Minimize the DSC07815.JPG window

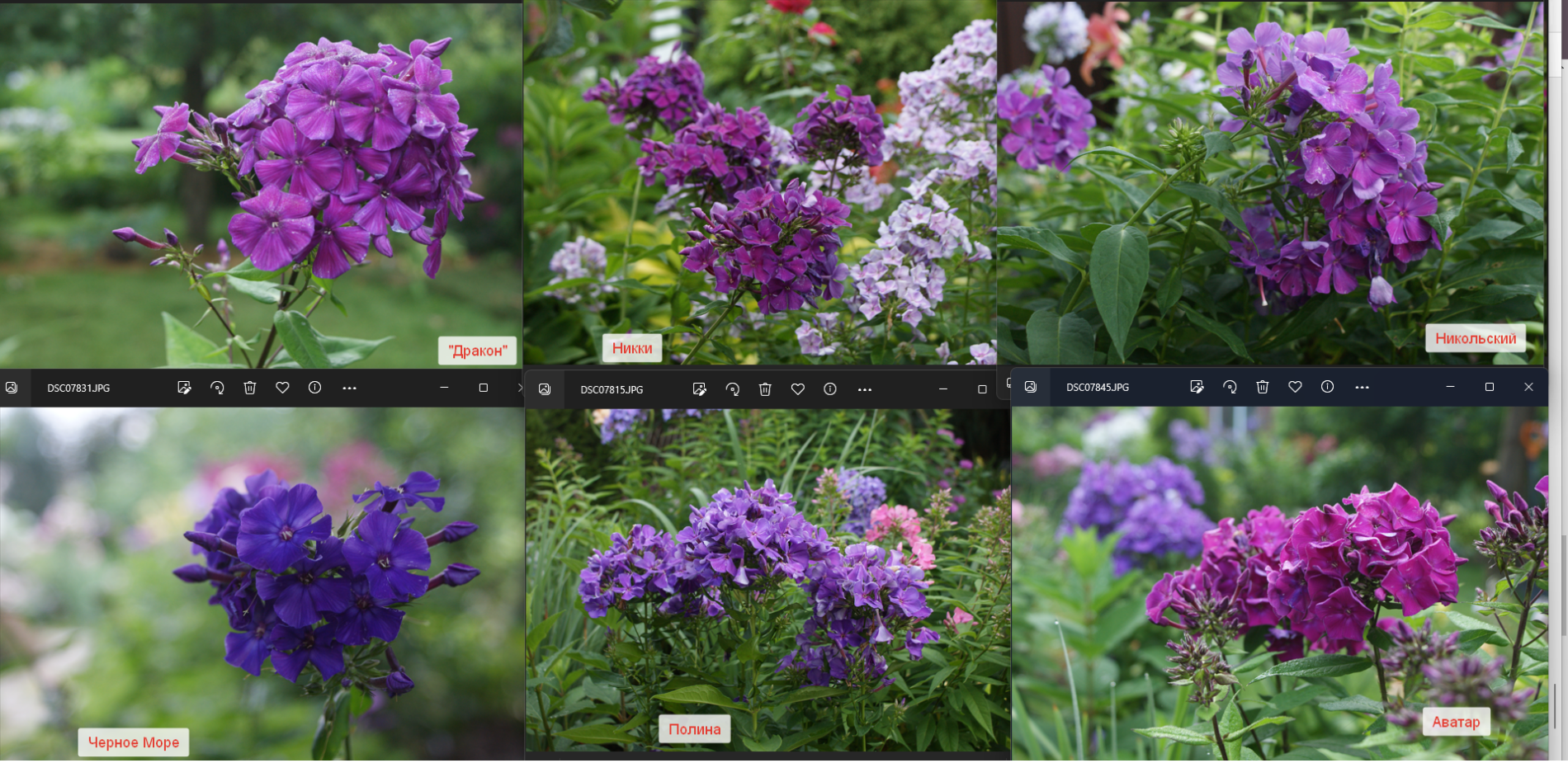pyautogui.click(x=942, y=389)
